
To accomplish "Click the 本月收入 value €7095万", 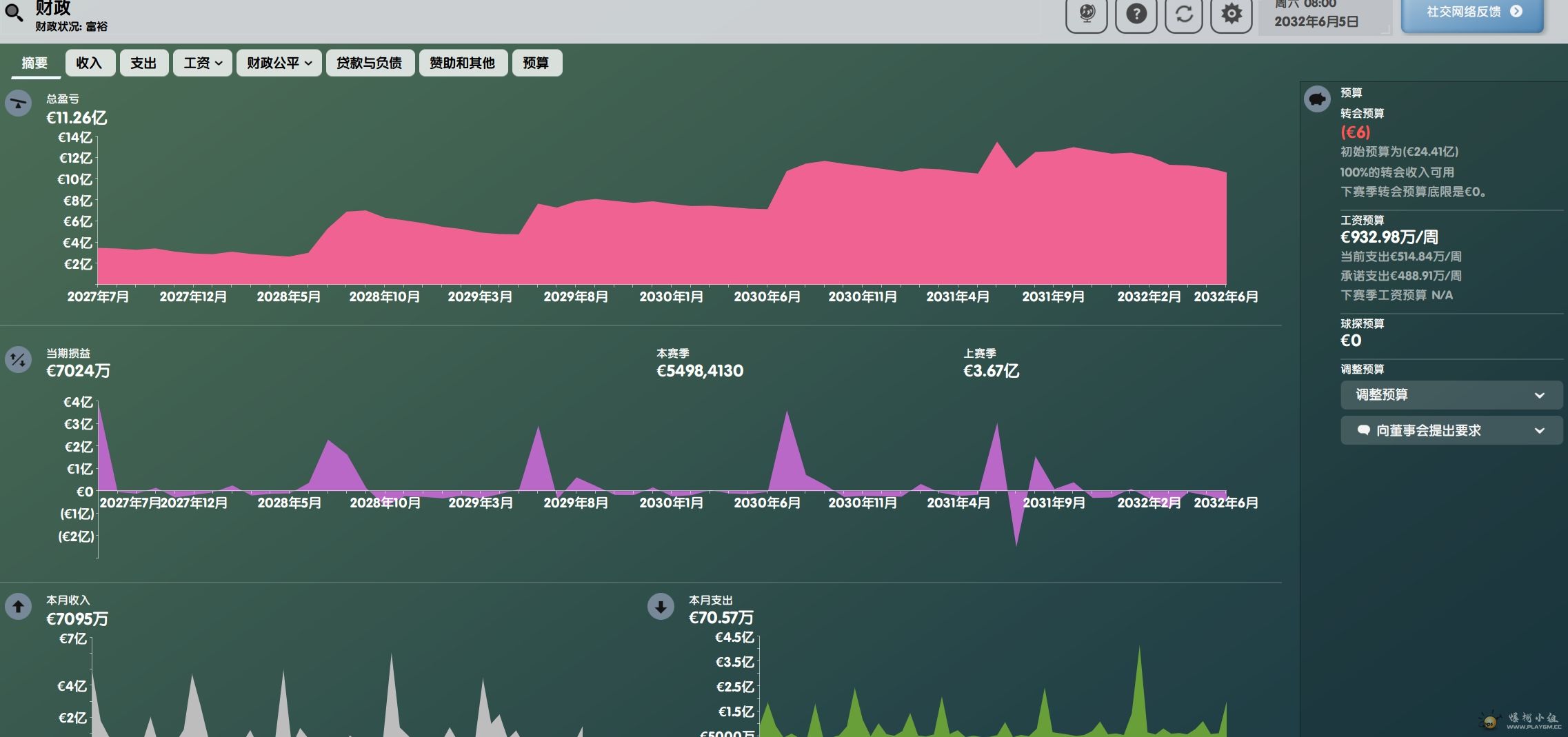I will tap(77, 618).
